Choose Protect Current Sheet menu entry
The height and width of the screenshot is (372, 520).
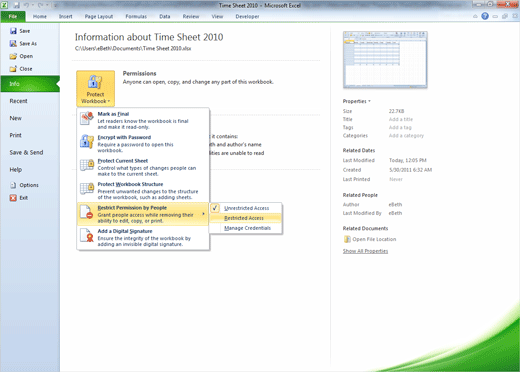point(143,167)
